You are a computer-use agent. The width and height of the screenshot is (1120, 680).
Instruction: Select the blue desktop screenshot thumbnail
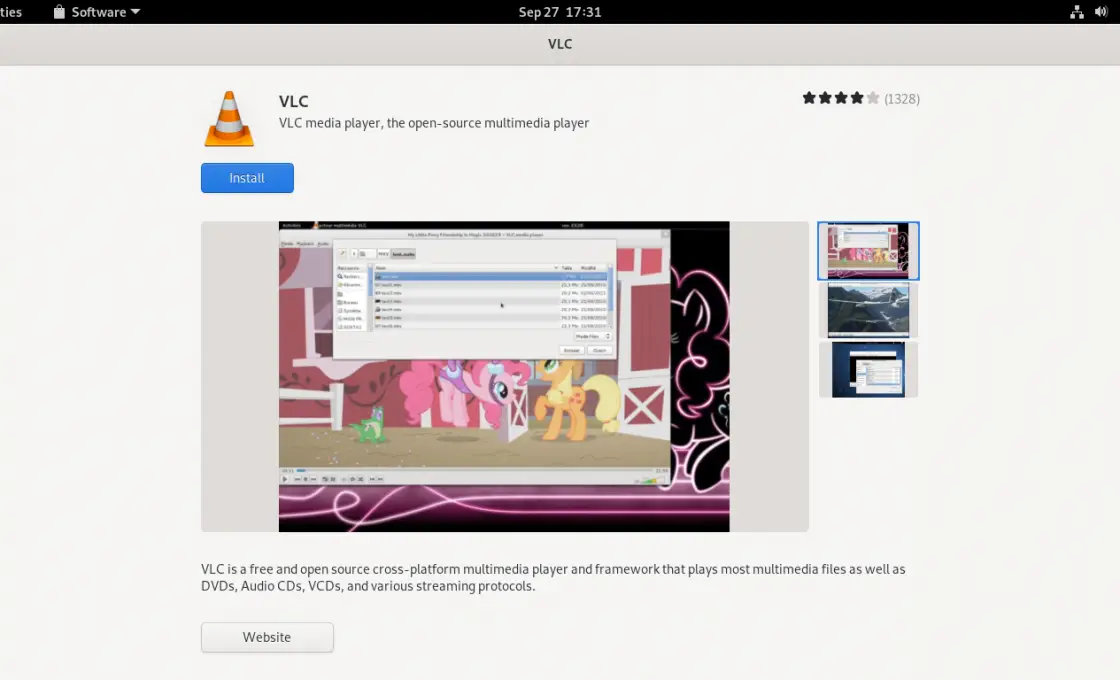click(868, 369)
